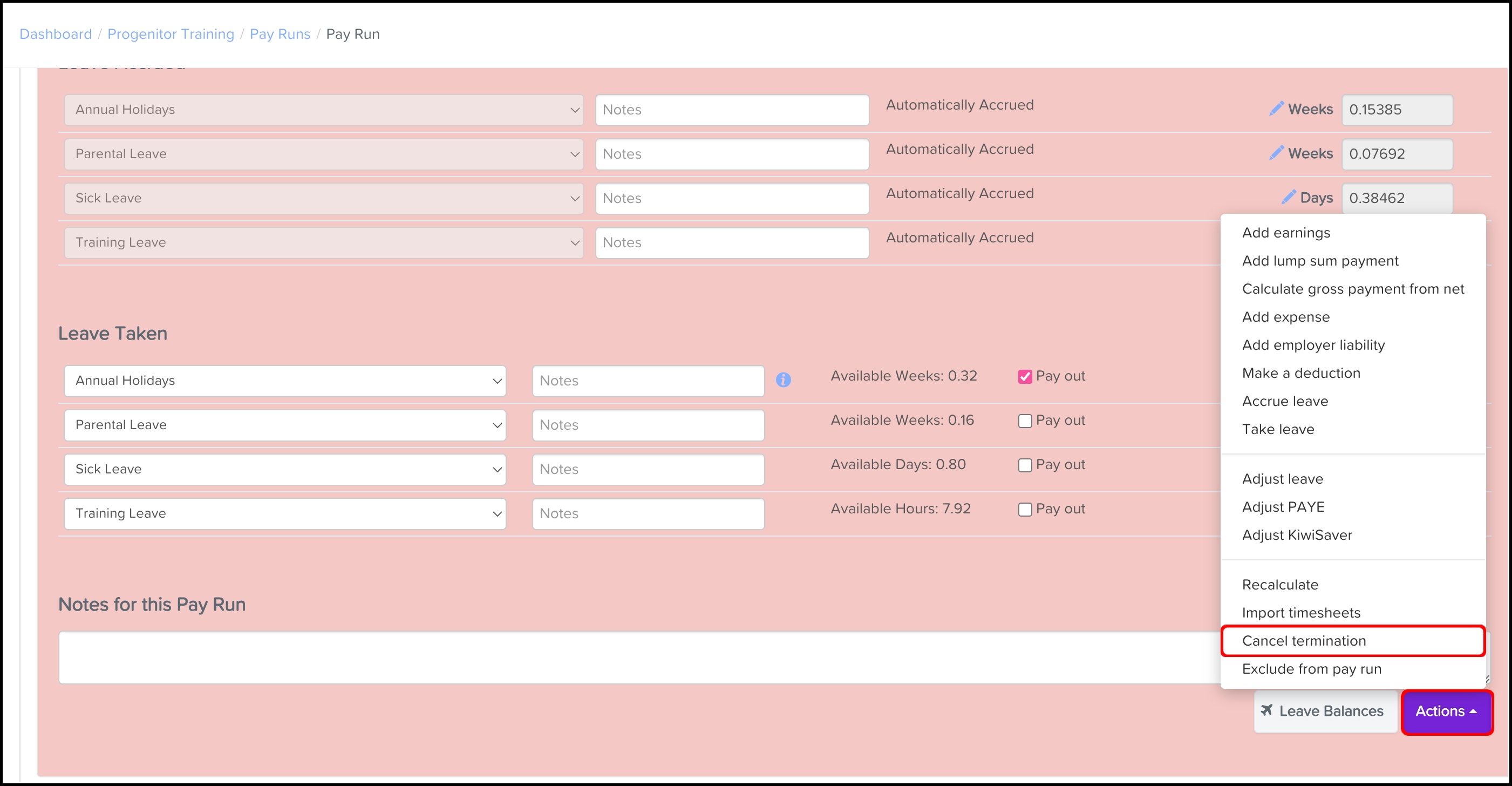
Task: Enable Pay out for Parental Leave
Action: coord(1025,421)
